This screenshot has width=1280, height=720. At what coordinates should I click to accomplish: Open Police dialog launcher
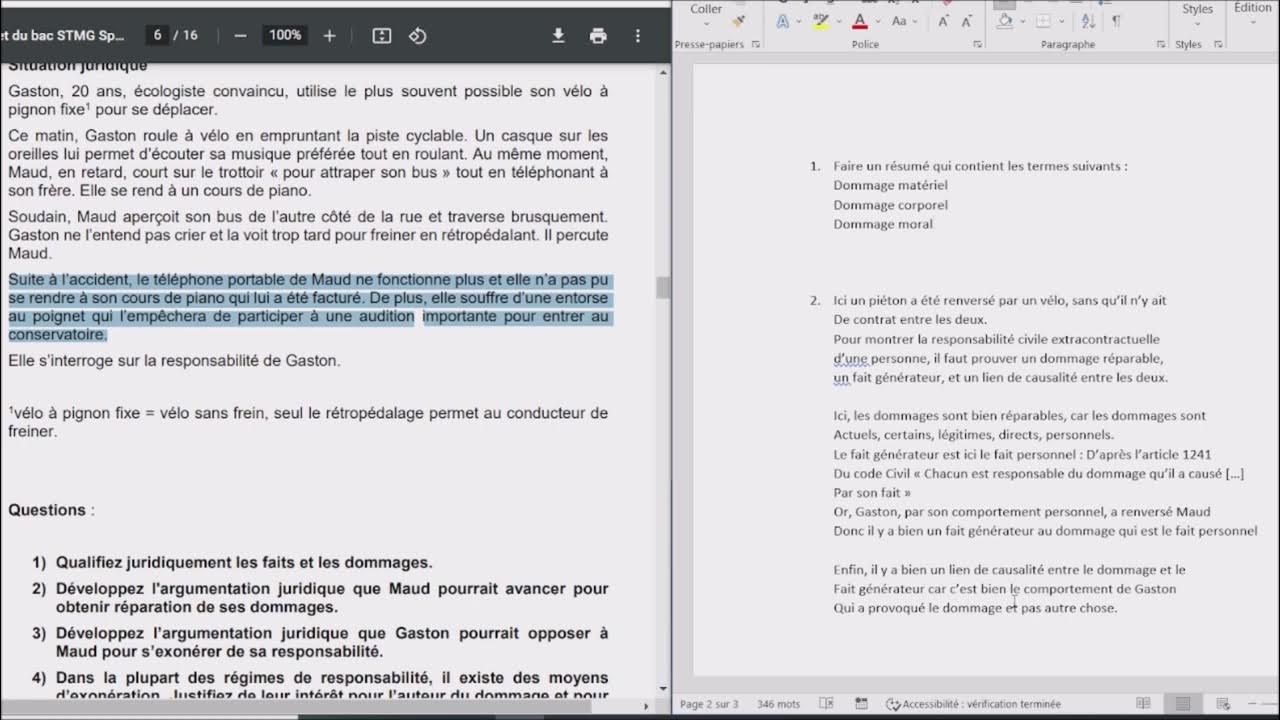977,45
